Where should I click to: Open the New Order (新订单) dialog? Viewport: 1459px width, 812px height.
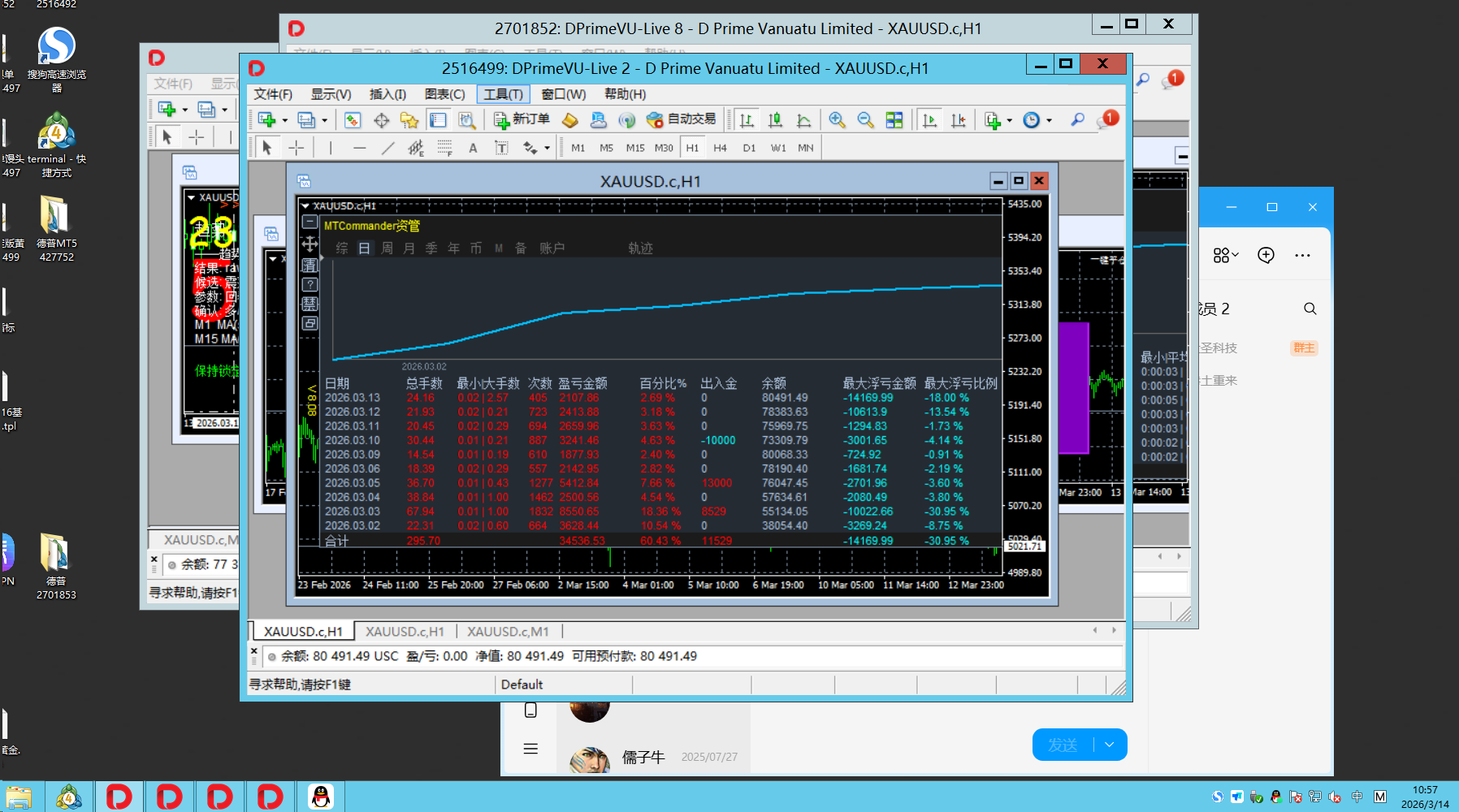pos(522,120)
